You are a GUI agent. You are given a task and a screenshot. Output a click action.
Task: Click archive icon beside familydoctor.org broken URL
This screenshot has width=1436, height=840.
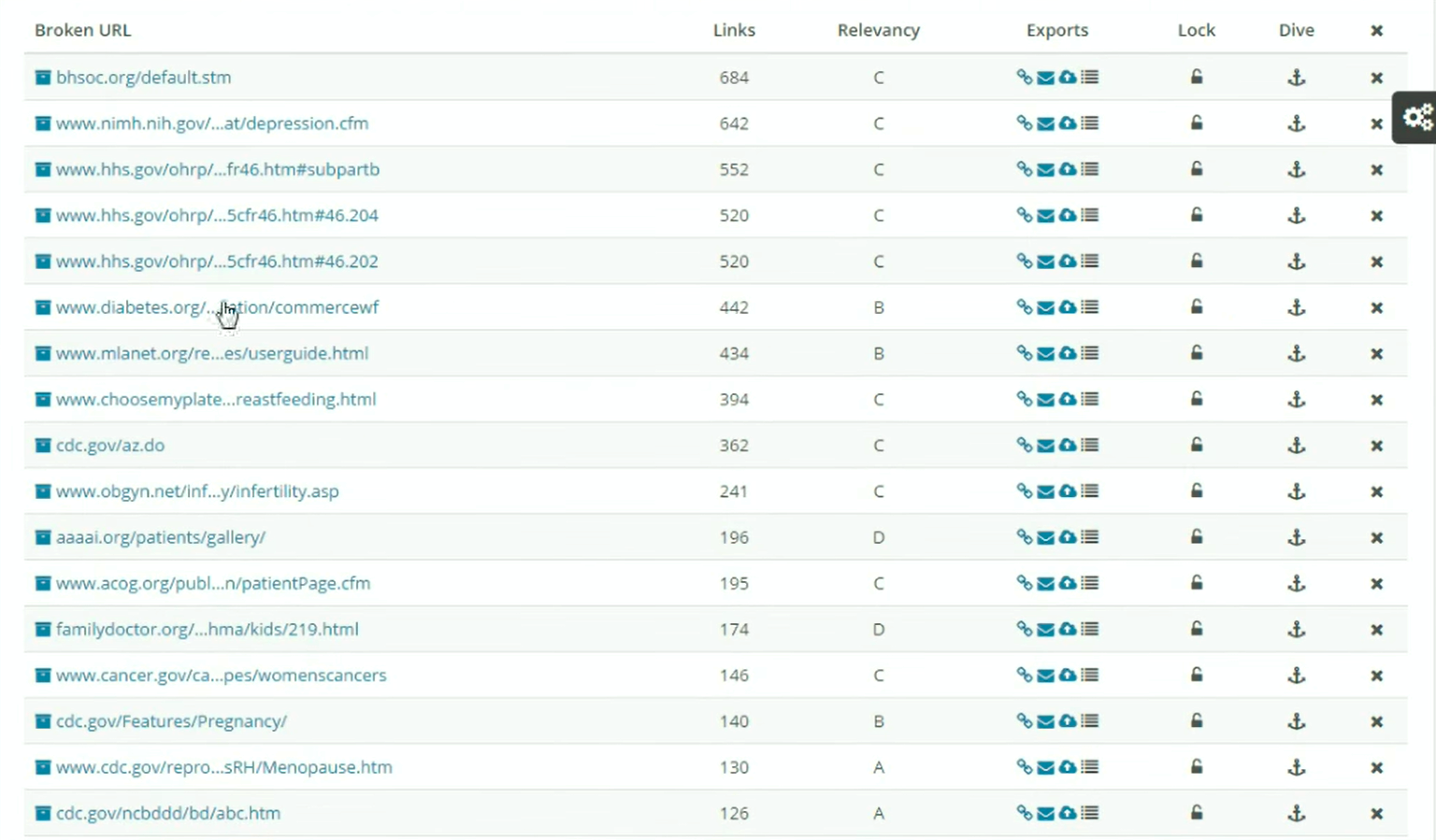coord(43,630)
